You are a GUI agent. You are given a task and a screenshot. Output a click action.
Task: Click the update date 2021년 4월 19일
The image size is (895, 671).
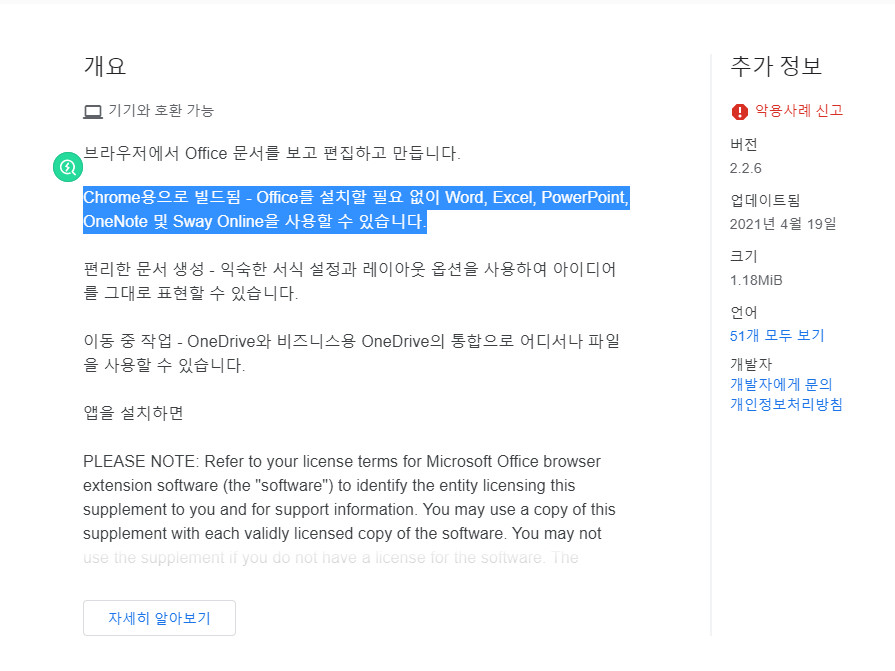pos(782,224)
